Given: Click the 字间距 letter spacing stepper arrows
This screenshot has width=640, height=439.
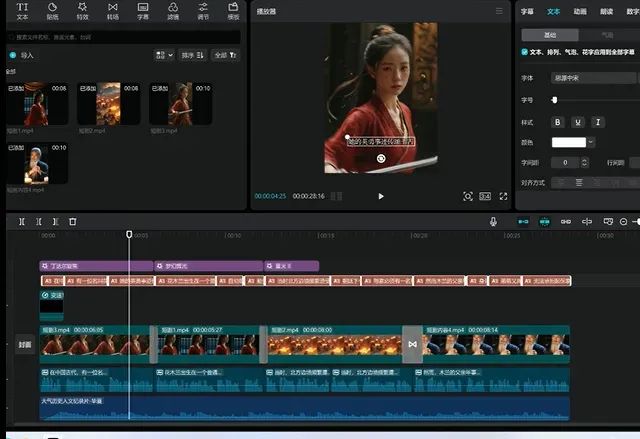Looking at the screenshot, I should [x=584, y=162].
